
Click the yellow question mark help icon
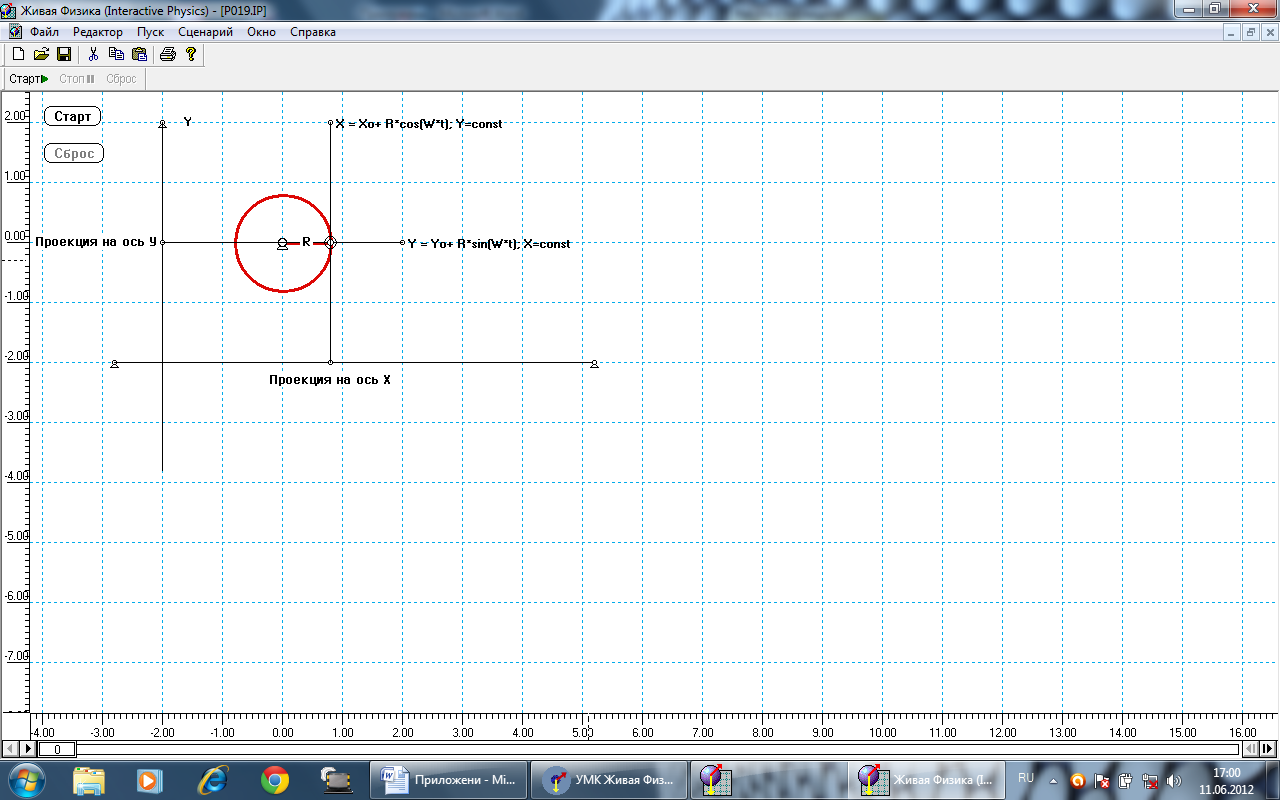point(191,54)
